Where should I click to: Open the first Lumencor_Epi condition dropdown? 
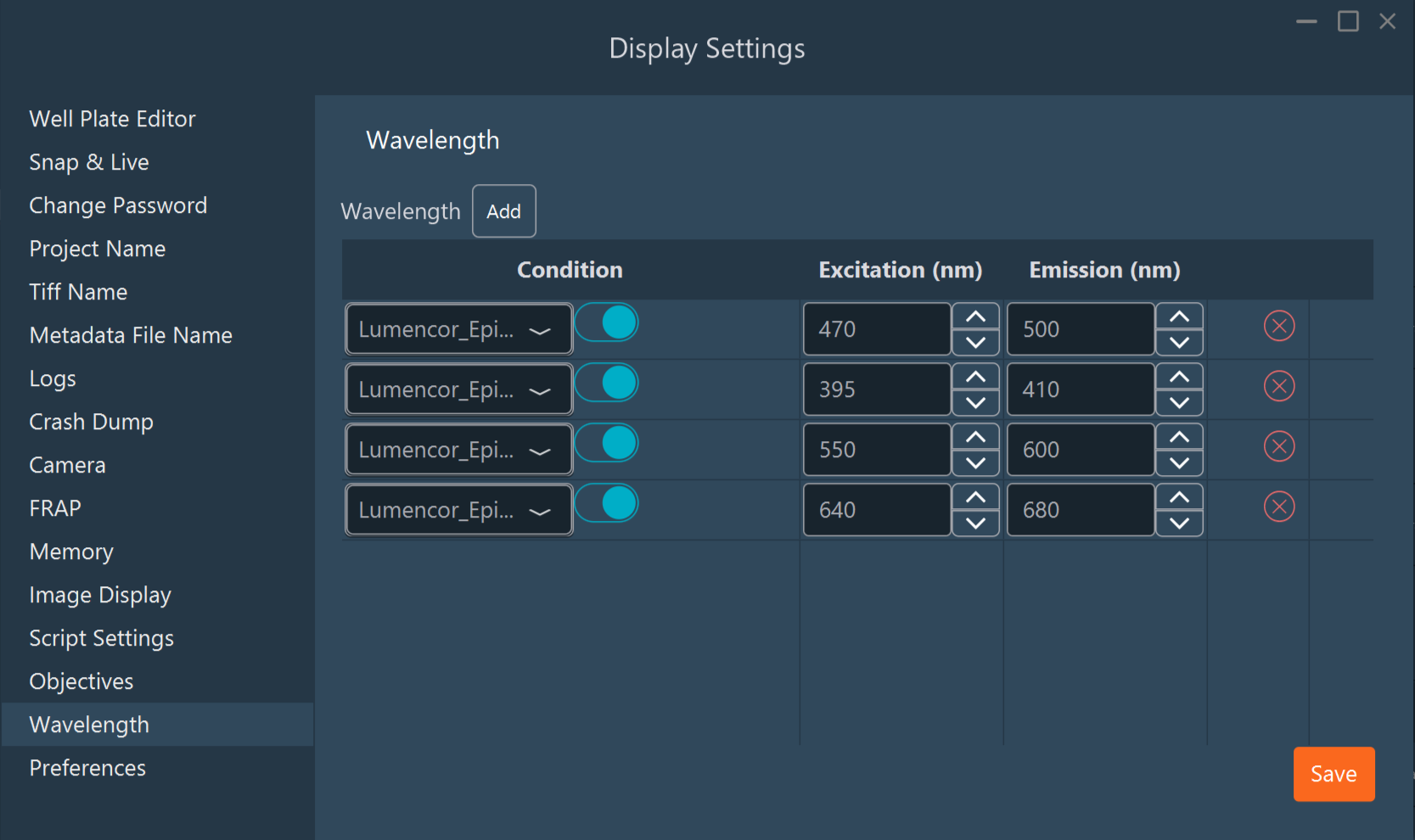[x=458, y=329]
